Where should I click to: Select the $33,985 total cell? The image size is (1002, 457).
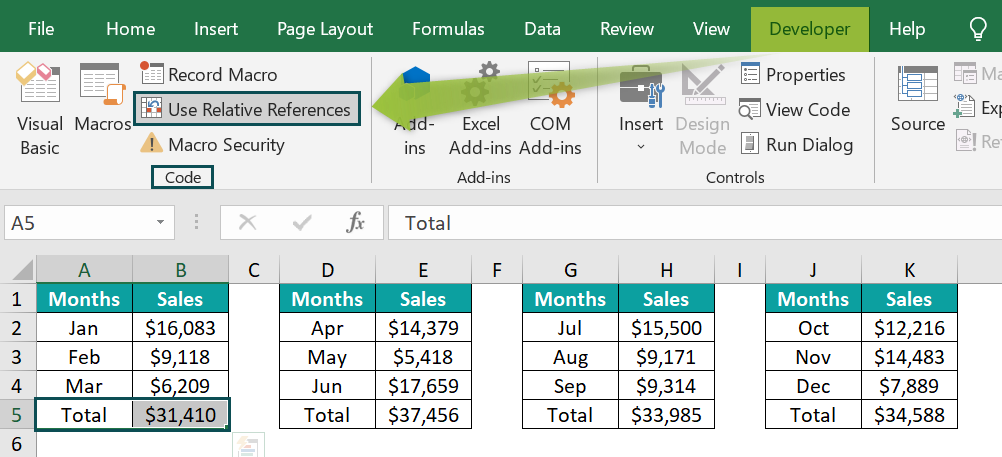pos(667,415)
